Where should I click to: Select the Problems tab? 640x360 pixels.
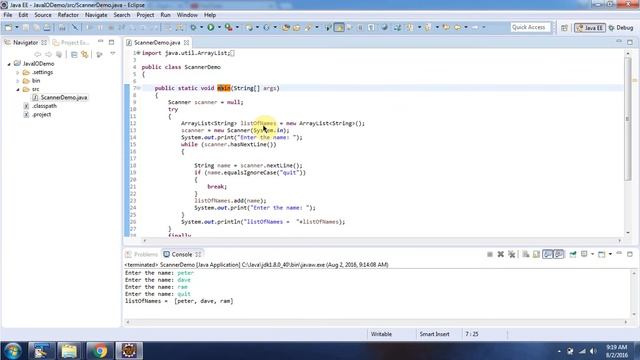pos(141,254)
